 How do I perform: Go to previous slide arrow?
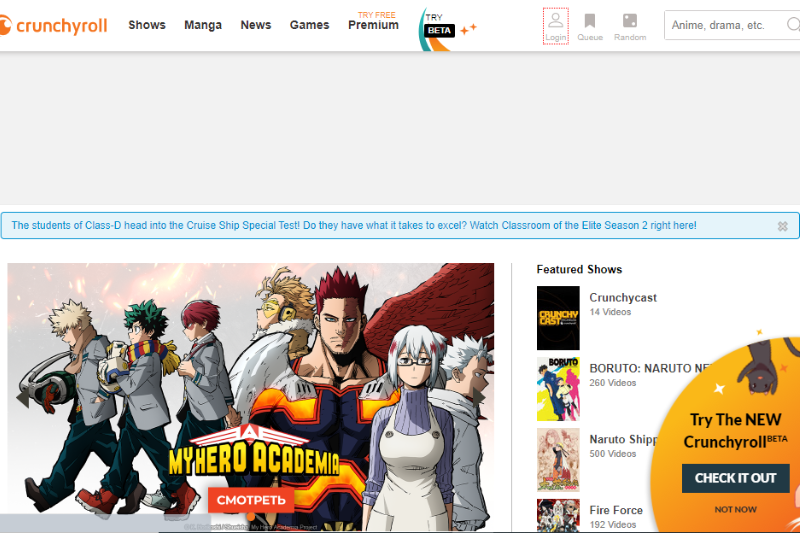(x=22, y=397)
